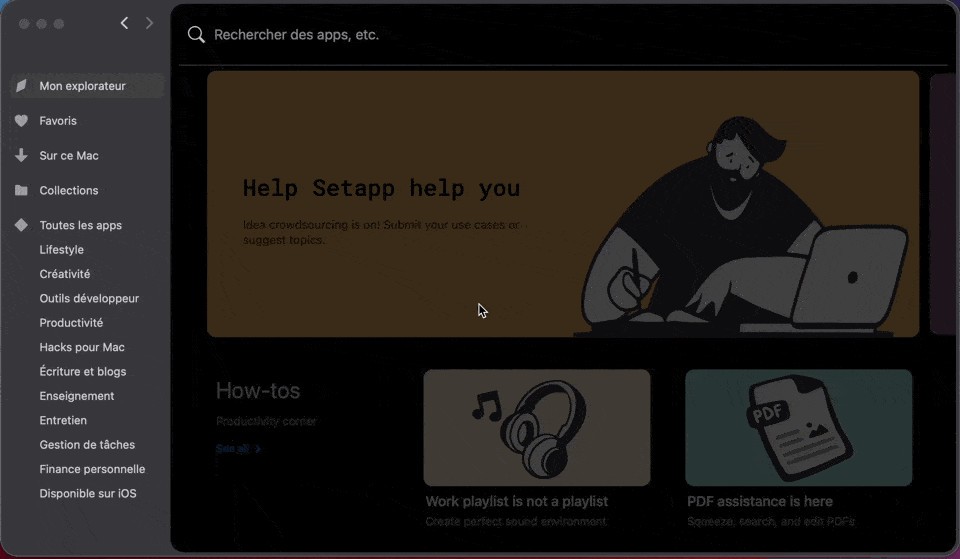
Task: Select the Productivité category
Action: (x=71, y=323)
